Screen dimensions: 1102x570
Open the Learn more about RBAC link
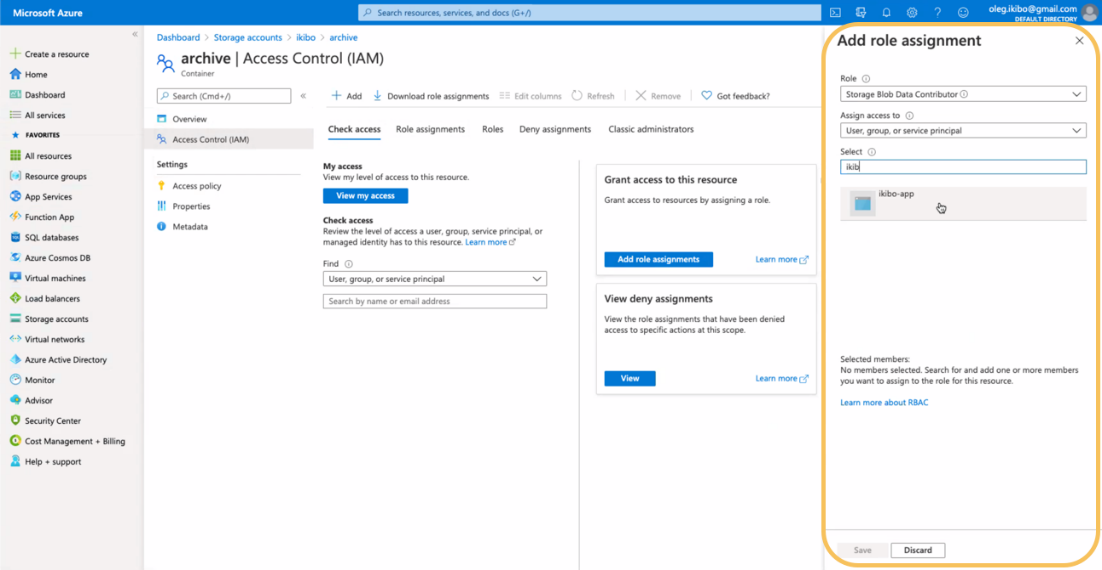coord(884,402)
